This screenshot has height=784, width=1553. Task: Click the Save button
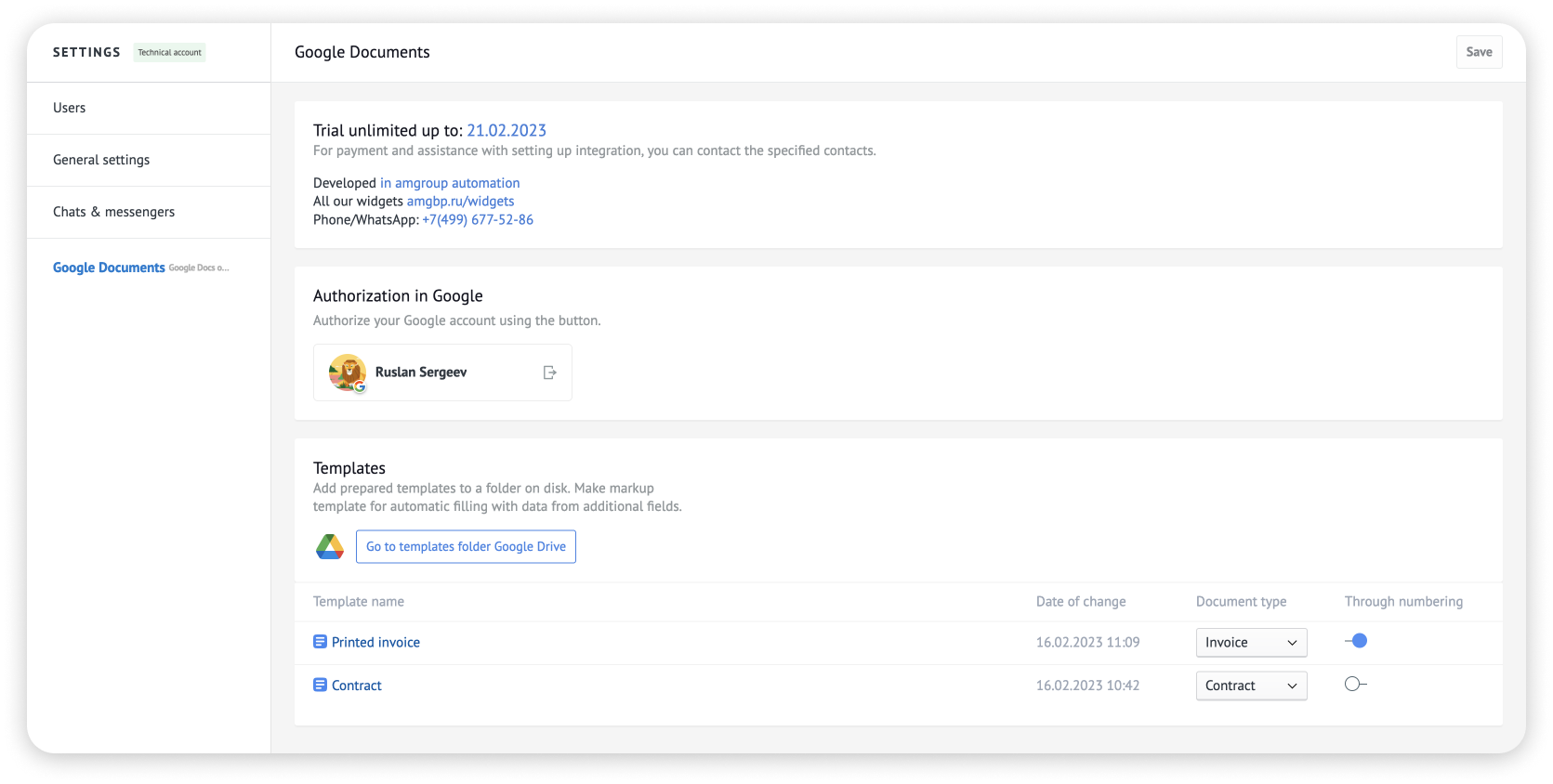click(x=1479, y=52)
